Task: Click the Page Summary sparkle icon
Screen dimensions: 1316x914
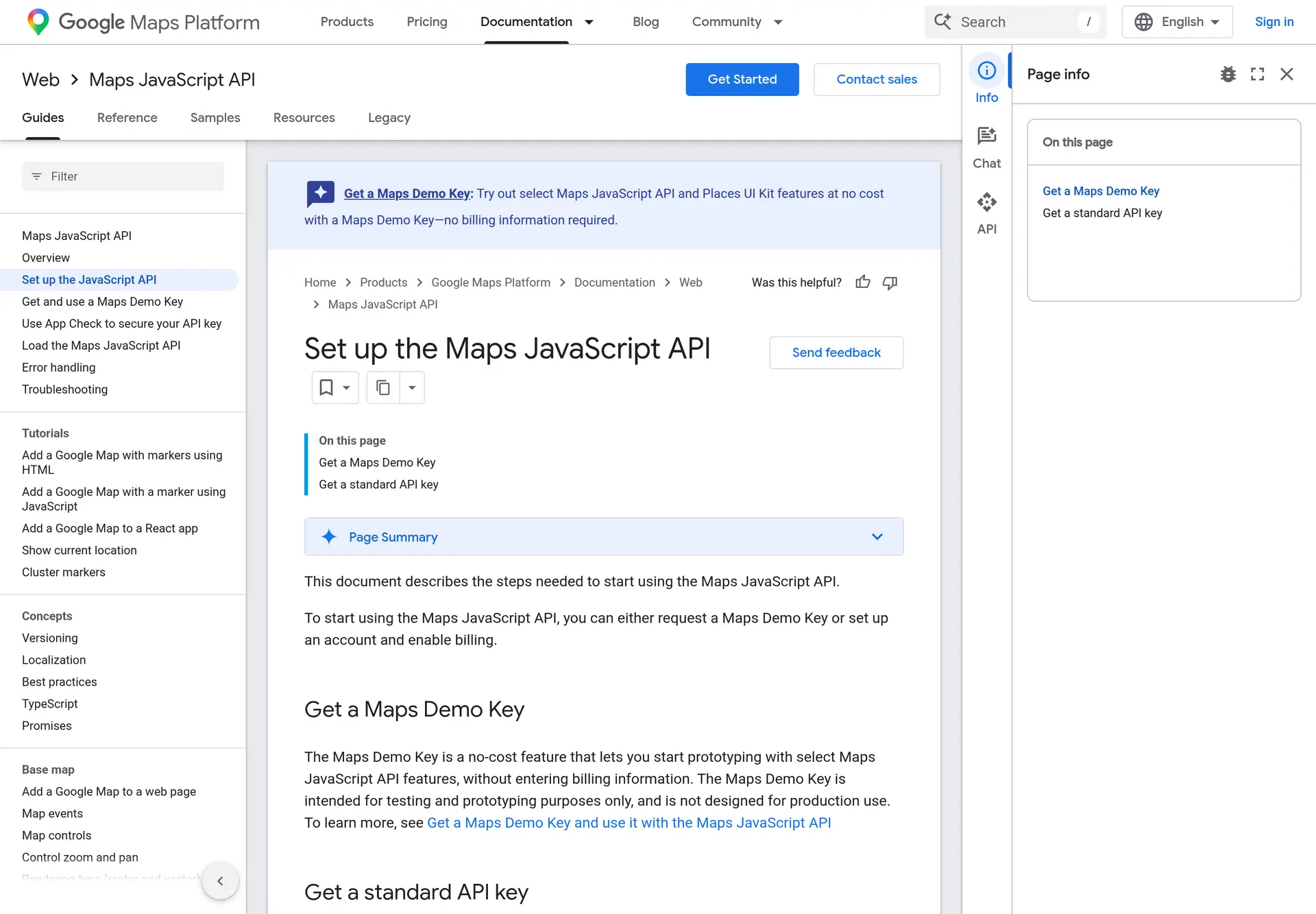Action: tap(329, 537)
